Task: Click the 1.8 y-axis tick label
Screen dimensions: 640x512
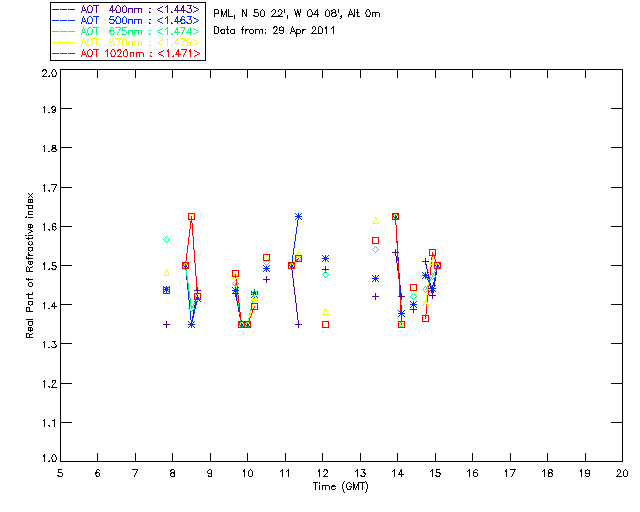Action: point(49,148)
